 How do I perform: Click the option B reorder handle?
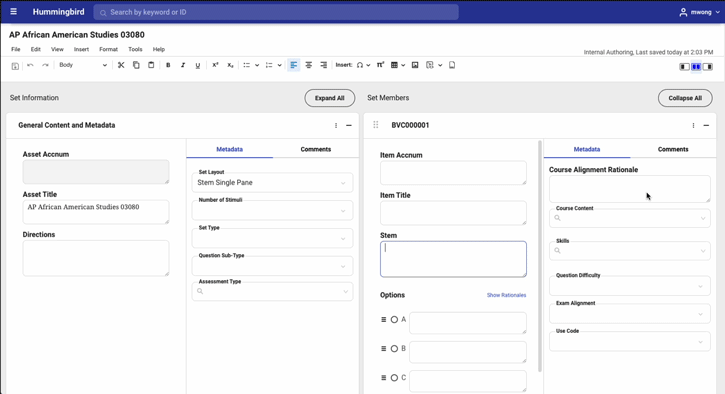point(383,349)
